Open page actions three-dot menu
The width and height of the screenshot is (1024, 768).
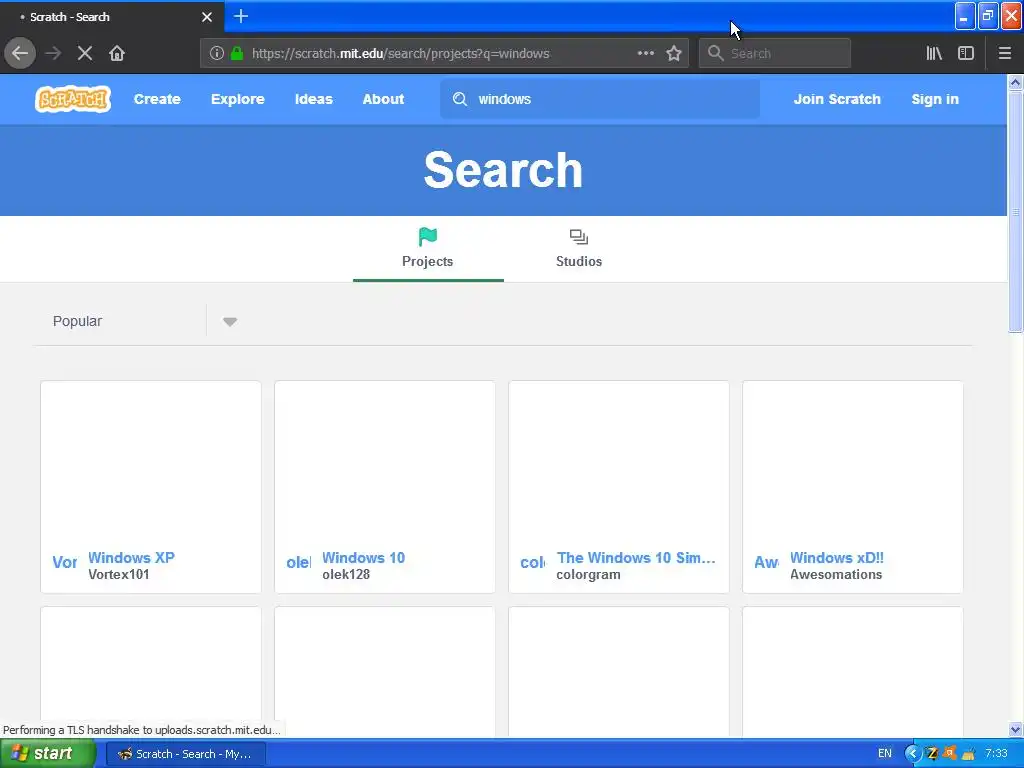[645, 53]
